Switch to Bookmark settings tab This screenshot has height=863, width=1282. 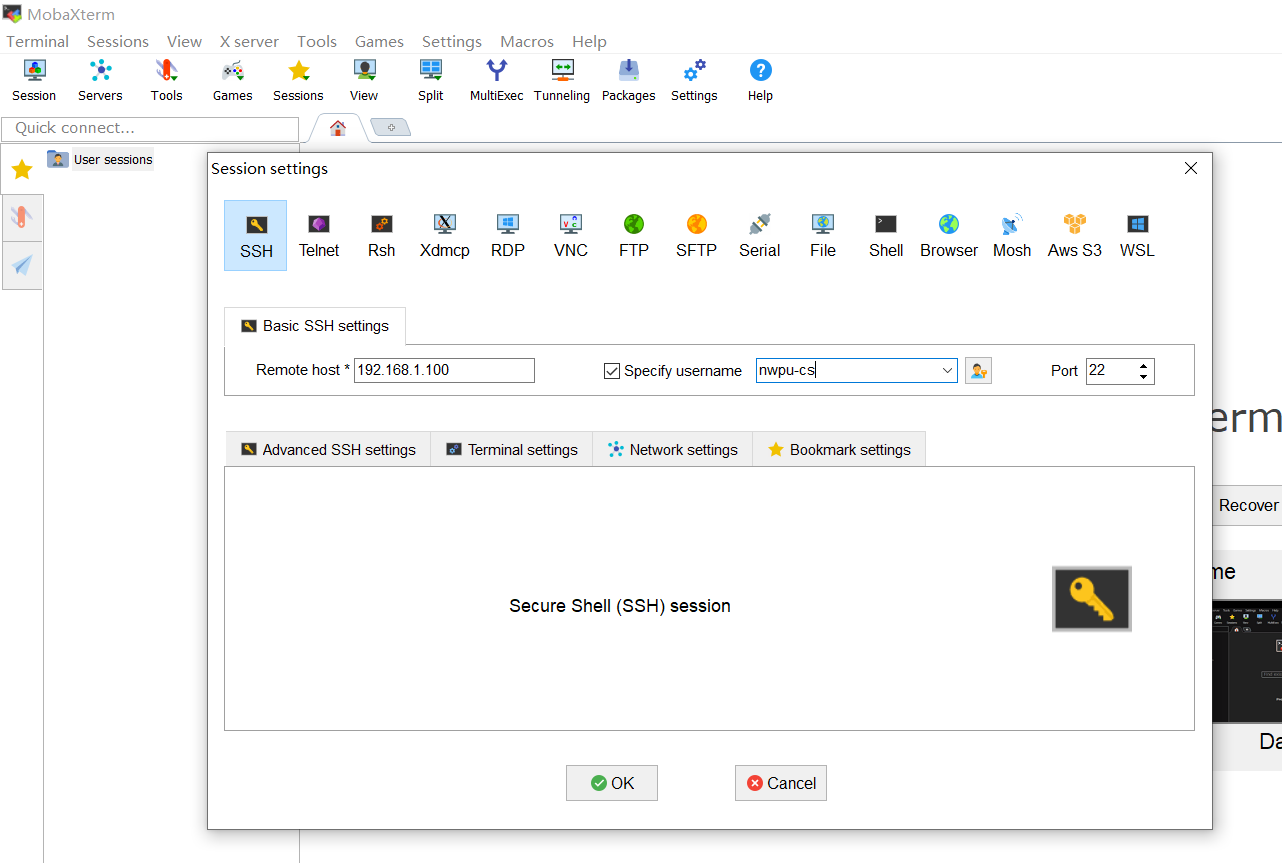pos(839,450)
